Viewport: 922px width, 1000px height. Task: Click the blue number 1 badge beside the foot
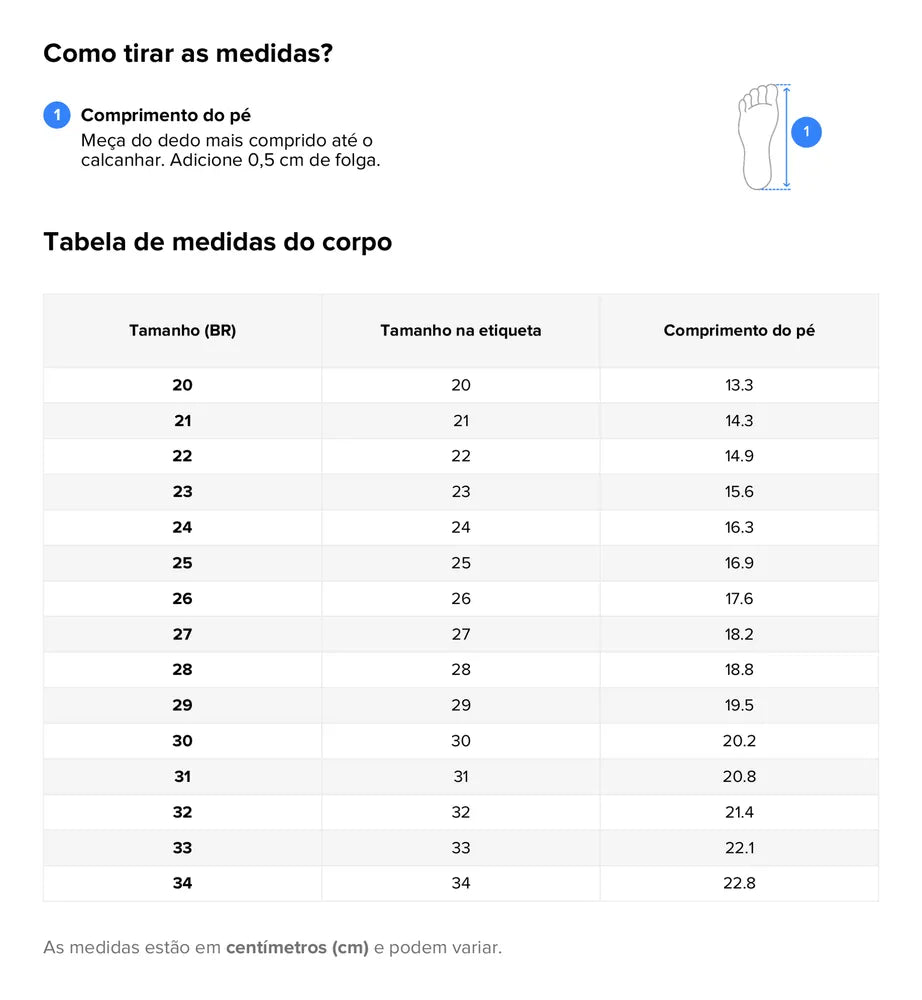coord(806,132)
